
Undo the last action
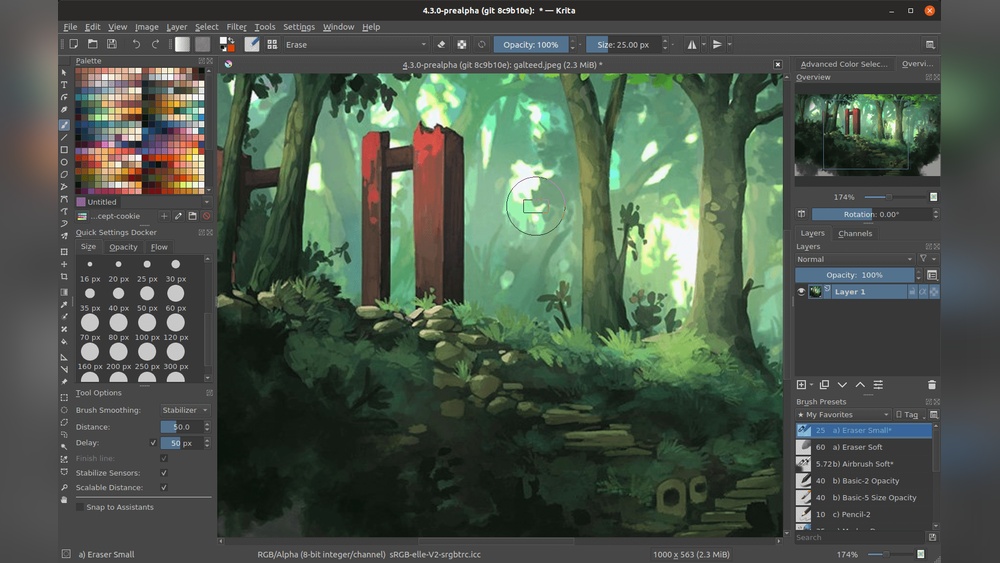point(136,44)
